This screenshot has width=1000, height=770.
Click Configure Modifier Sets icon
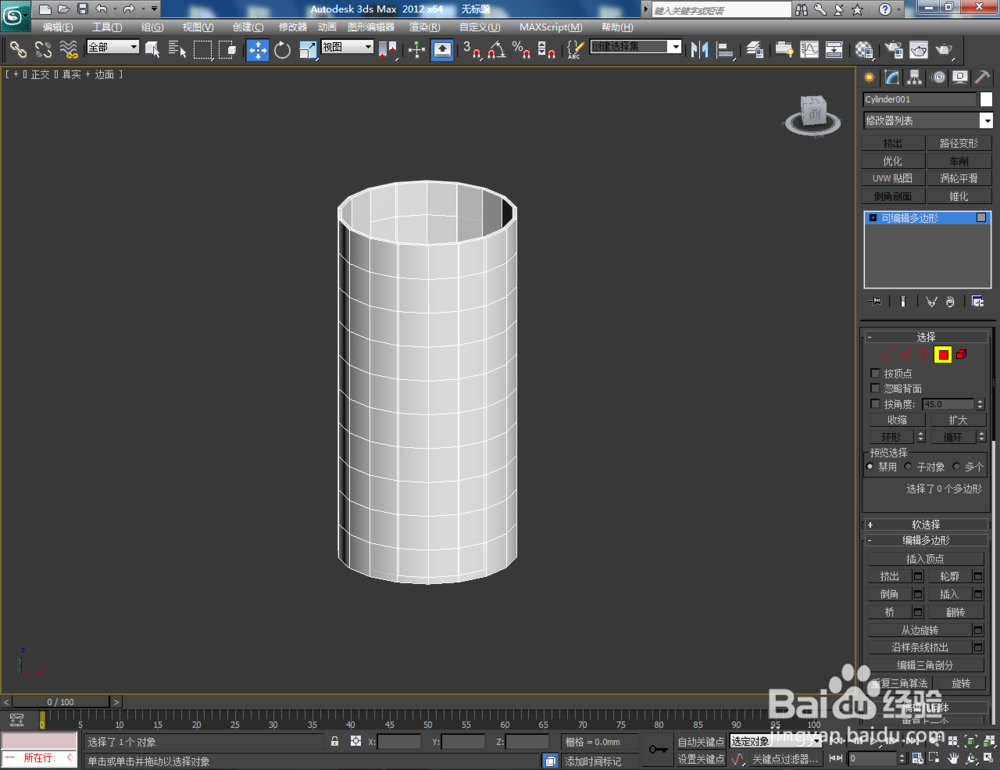977,301
